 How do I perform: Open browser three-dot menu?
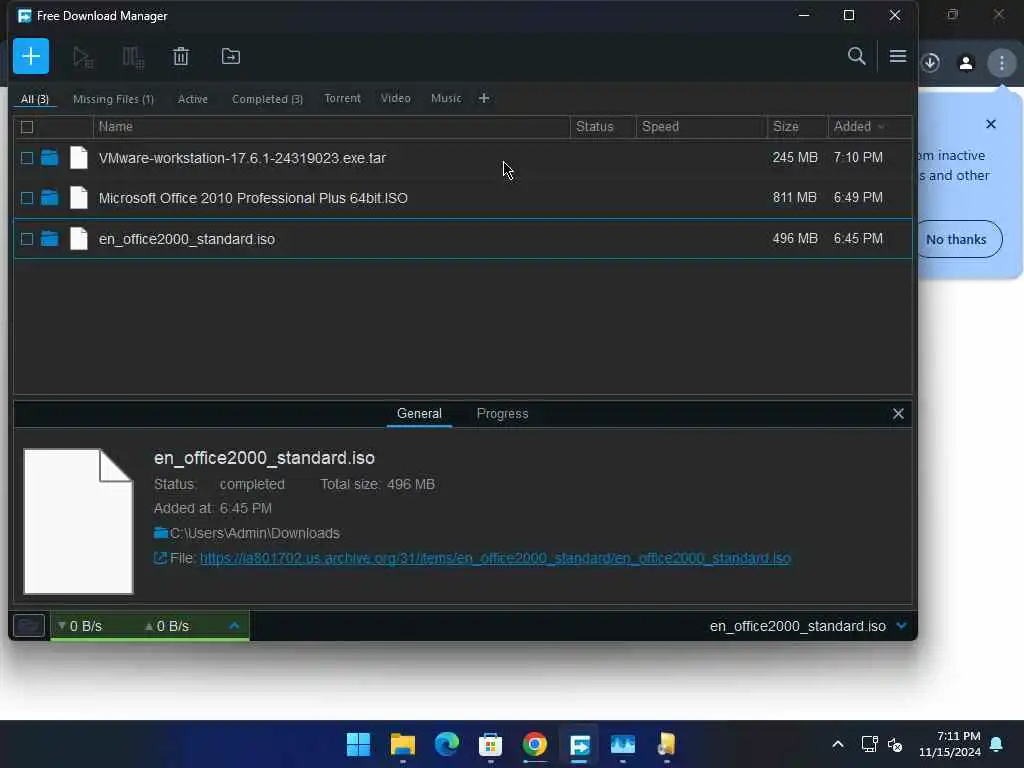(x=1002, y=63)
